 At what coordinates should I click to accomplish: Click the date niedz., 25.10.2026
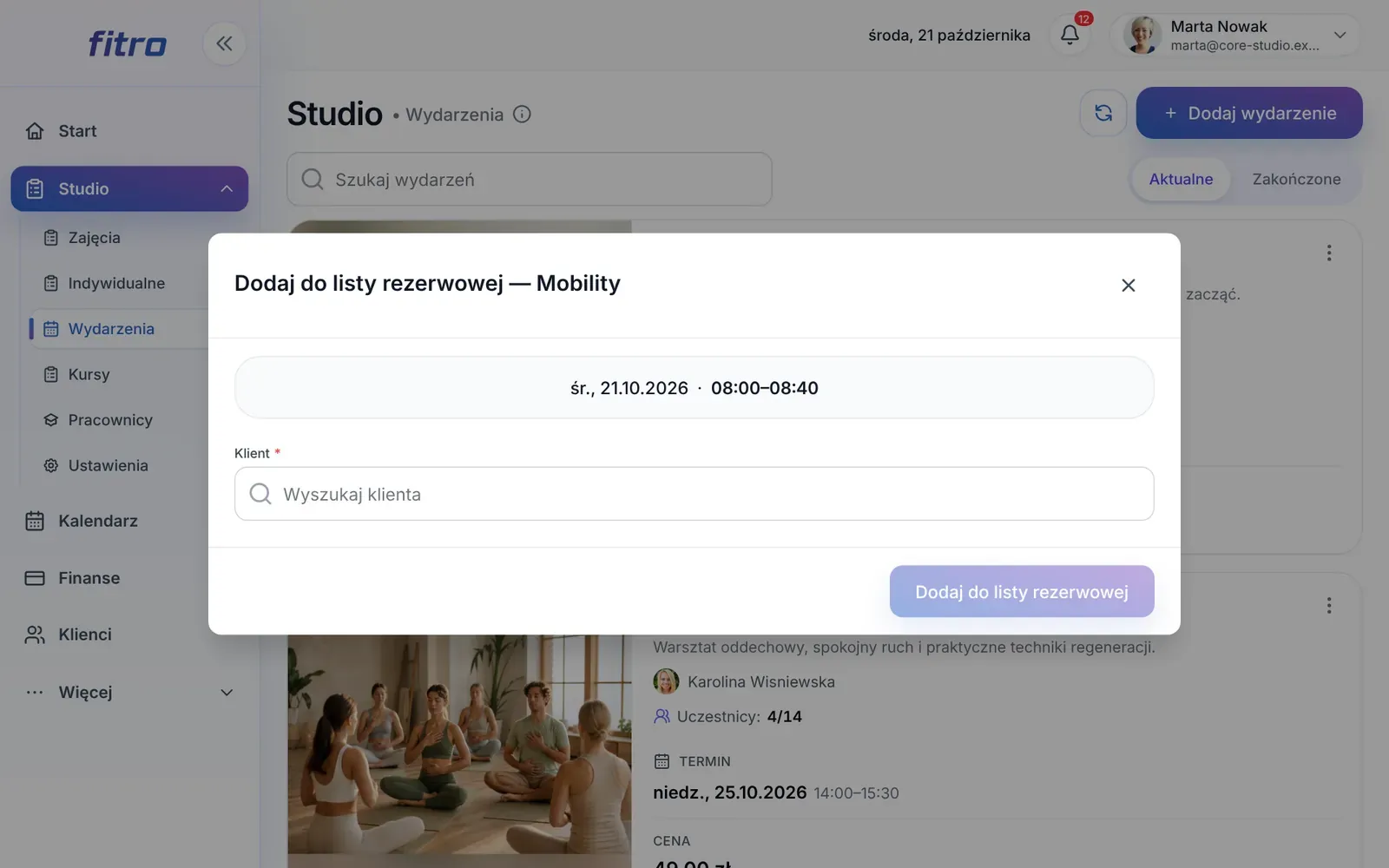(730, 792)
